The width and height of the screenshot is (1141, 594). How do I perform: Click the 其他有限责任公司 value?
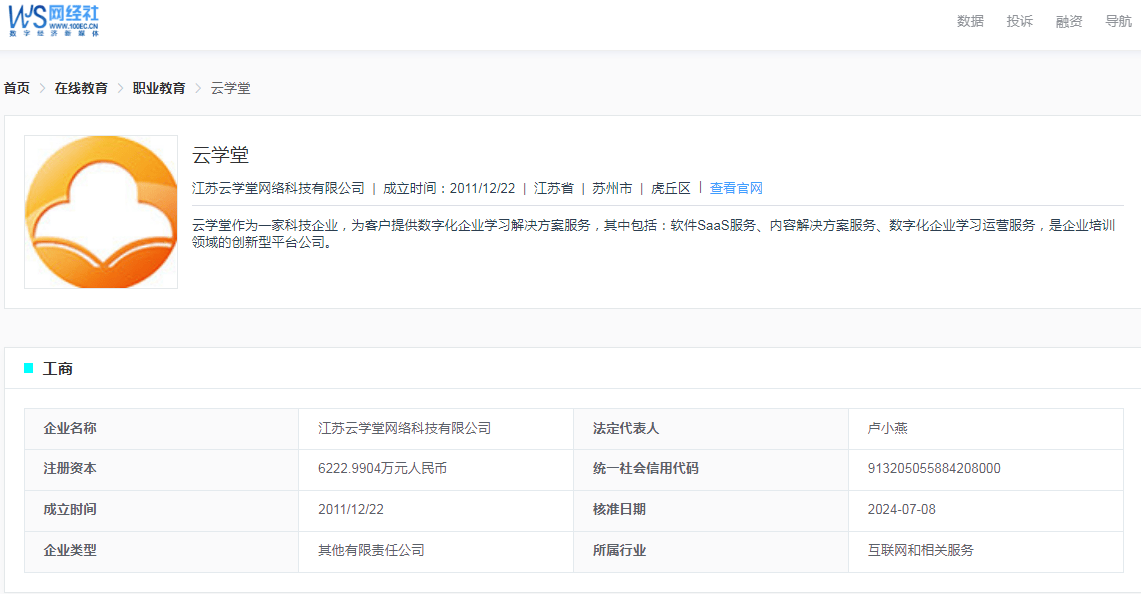371,550
